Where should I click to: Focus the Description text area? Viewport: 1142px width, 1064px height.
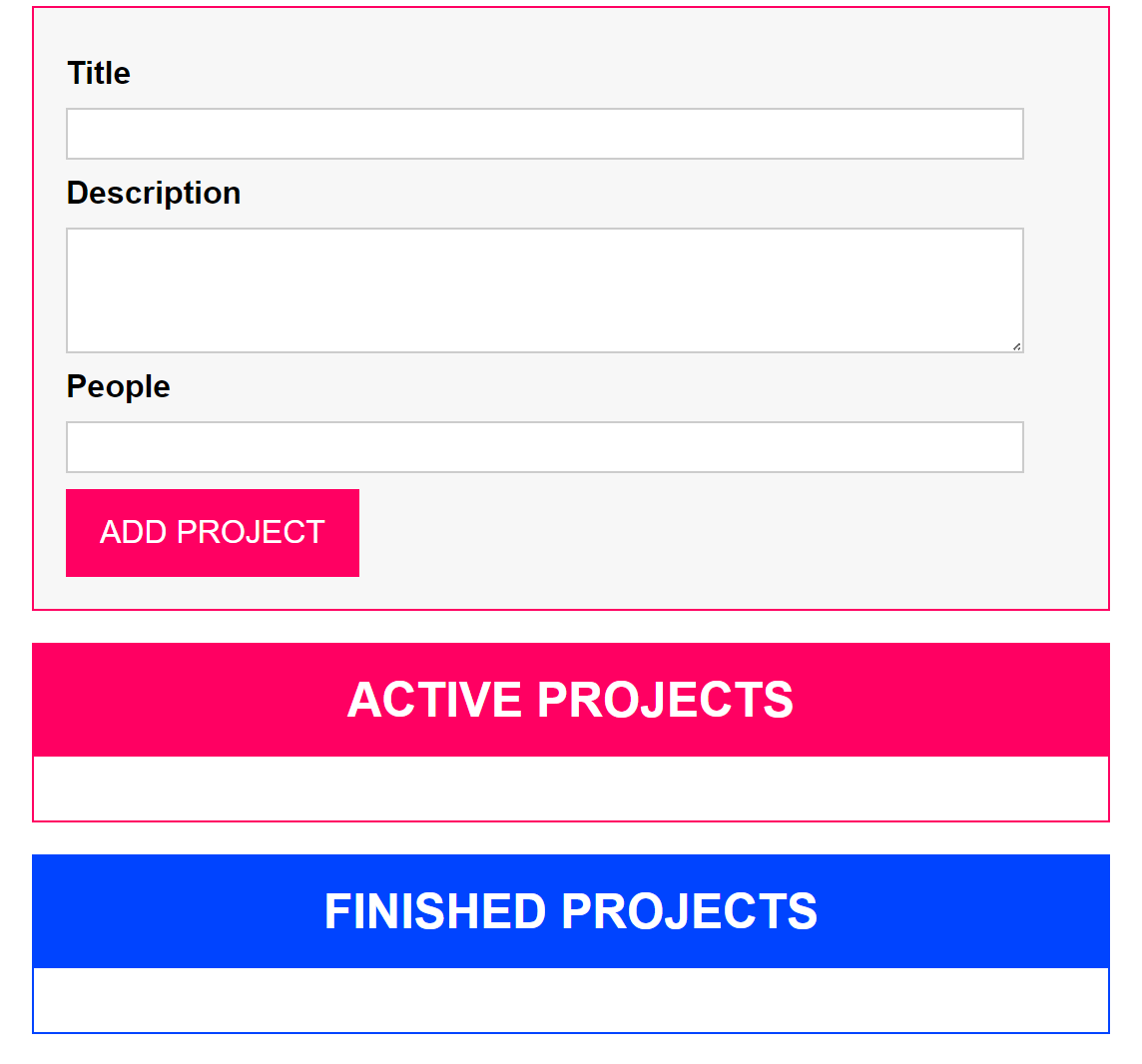point(544,289)
